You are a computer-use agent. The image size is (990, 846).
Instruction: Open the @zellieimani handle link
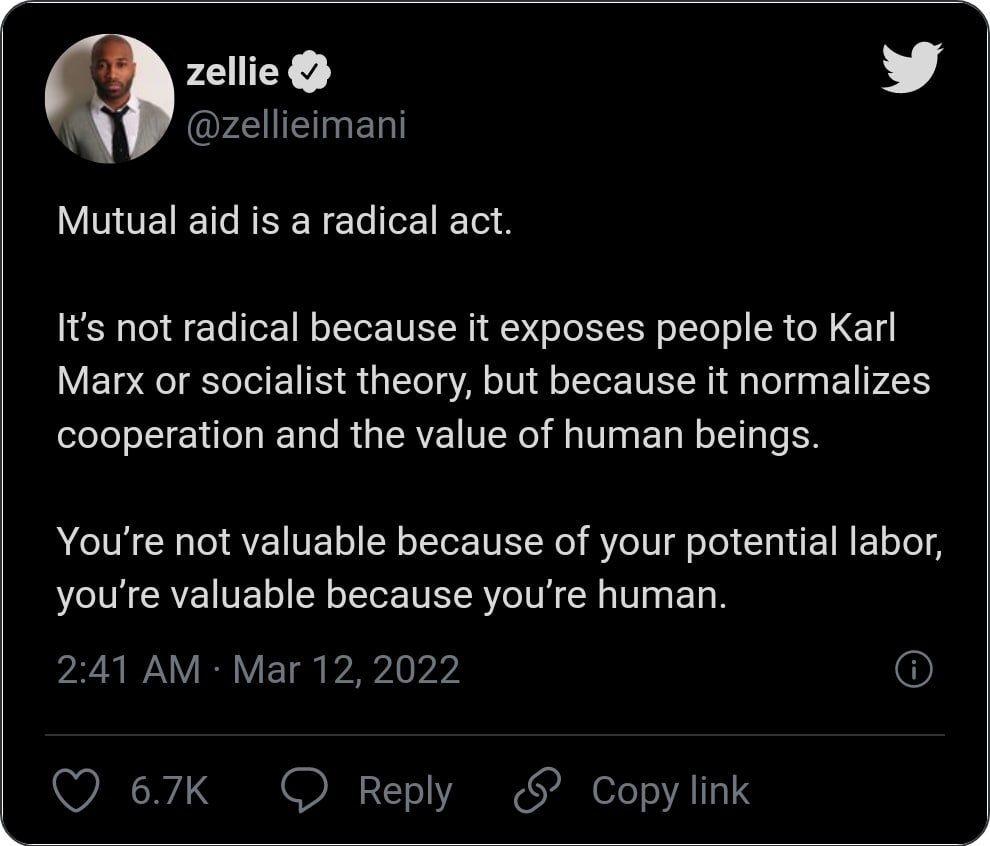tap(296, 126)
